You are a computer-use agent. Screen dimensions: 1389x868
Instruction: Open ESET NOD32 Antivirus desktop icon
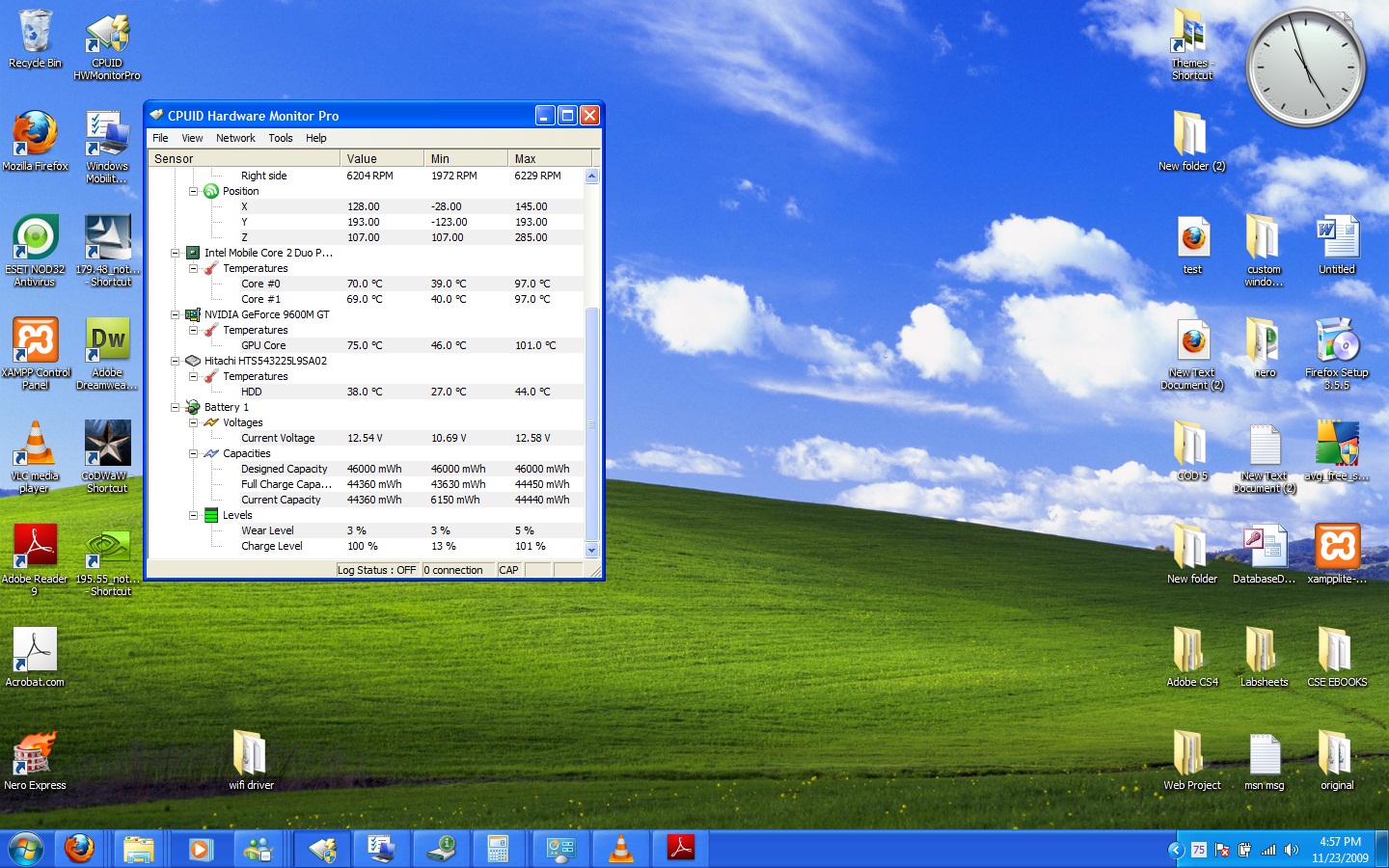[x=35, y=250]
